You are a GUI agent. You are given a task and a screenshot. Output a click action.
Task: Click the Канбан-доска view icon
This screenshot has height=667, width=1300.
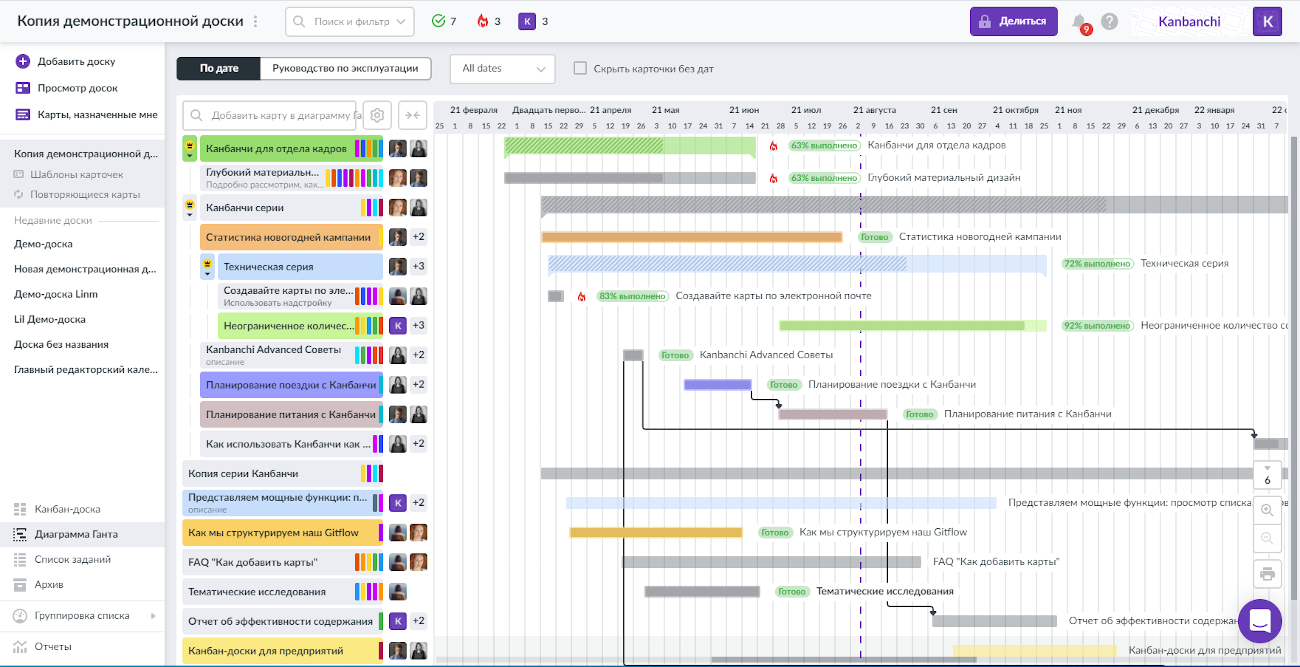point(20,509)
